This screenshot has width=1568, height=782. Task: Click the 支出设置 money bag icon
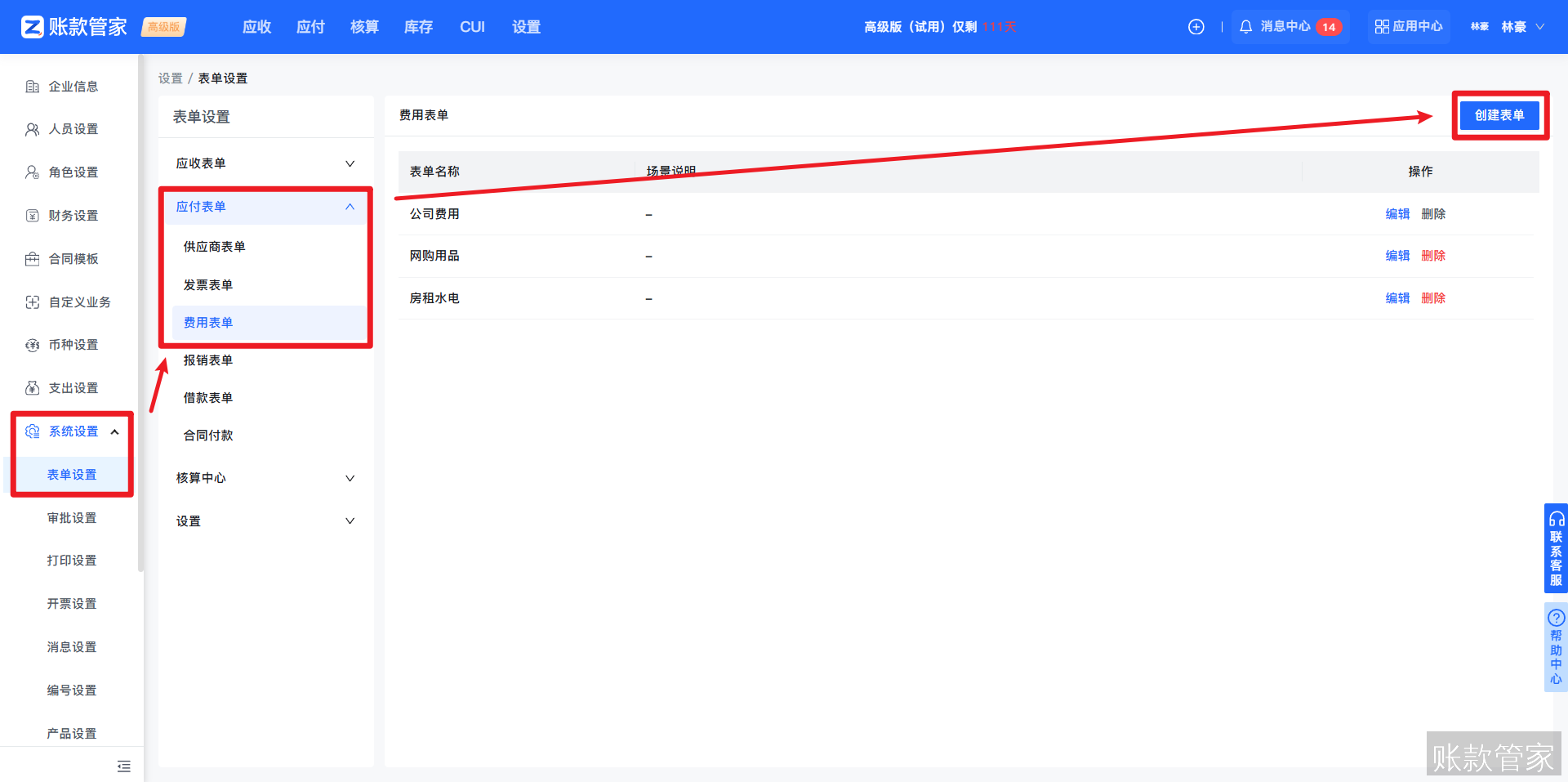[x=32, y=388]
